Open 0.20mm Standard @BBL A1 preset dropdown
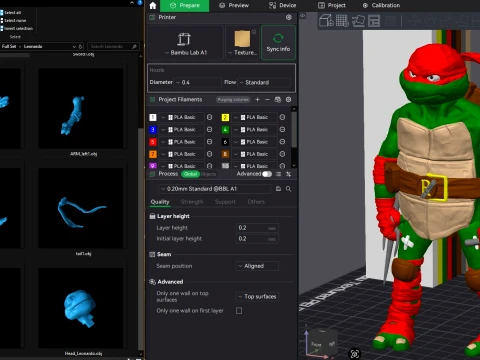The height and width of the screenshot is (360, 480). point(215,189)
